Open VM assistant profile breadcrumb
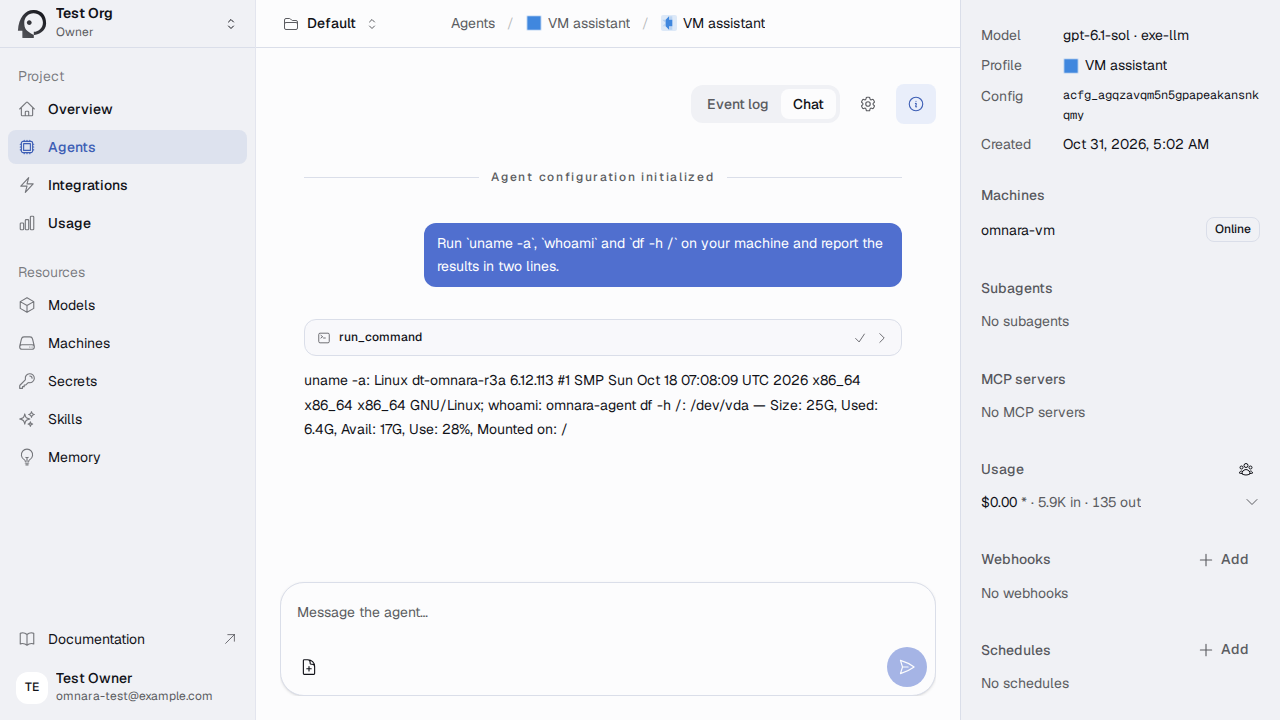Viewport: 1280px width, 720px height. coord(578,23)
